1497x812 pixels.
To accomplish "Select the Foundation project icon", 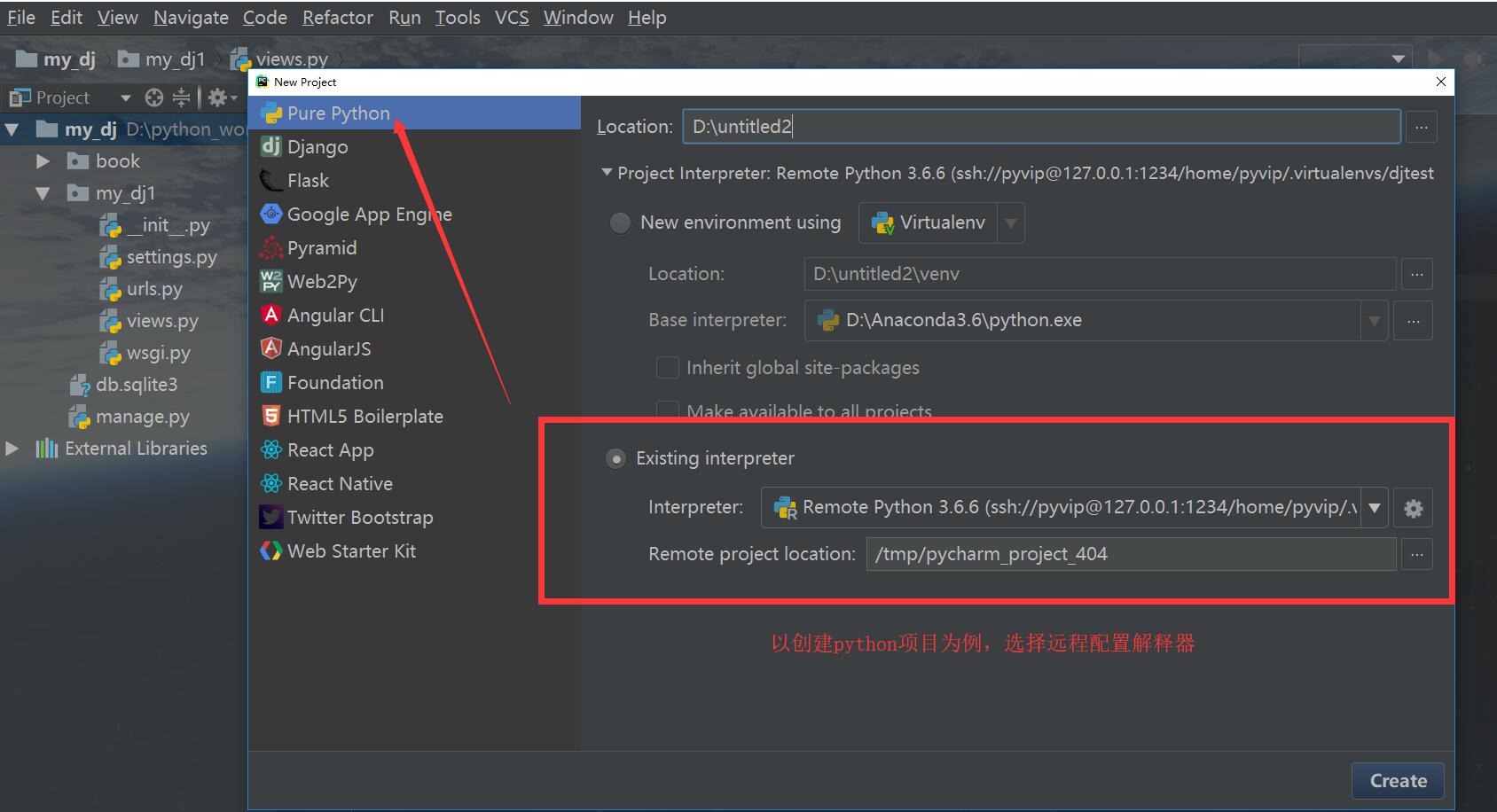I will [x=270, y=383].
